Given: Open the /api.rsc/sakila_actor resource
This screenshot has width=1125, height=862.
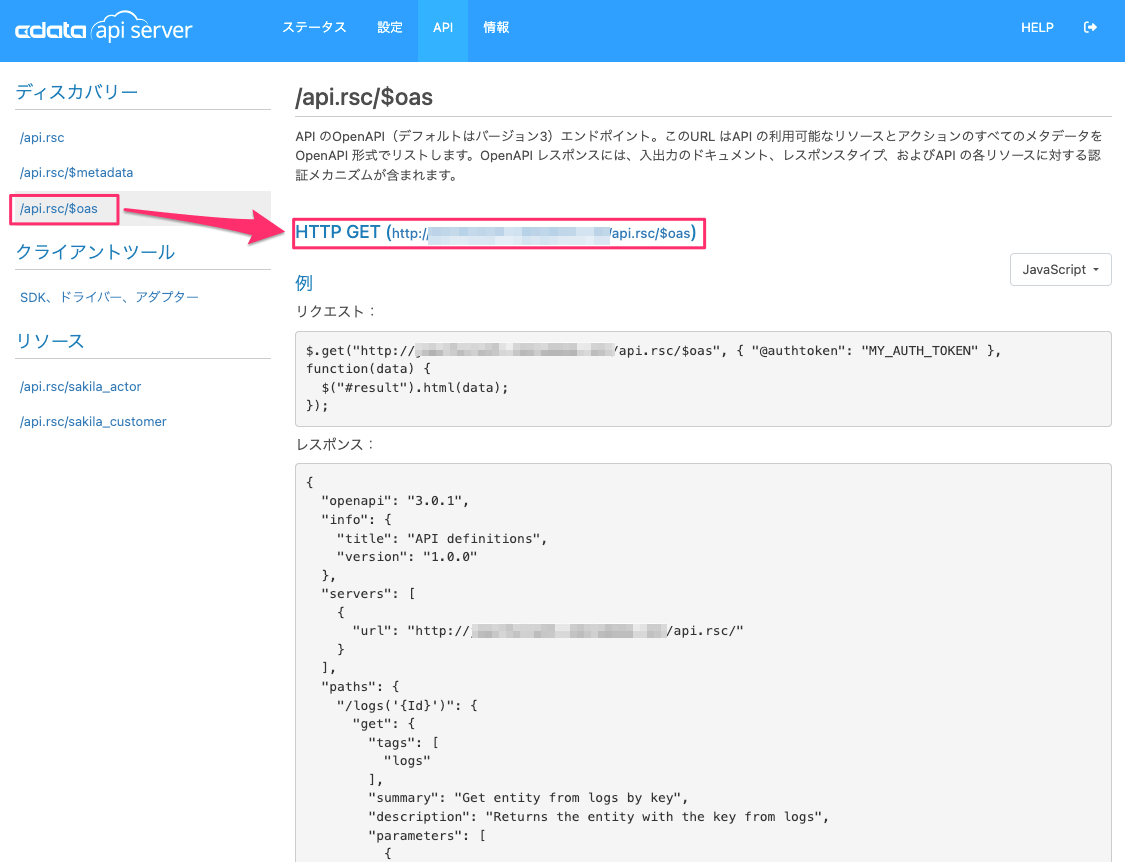Looking at the screenshot, I should coord(81,387).
